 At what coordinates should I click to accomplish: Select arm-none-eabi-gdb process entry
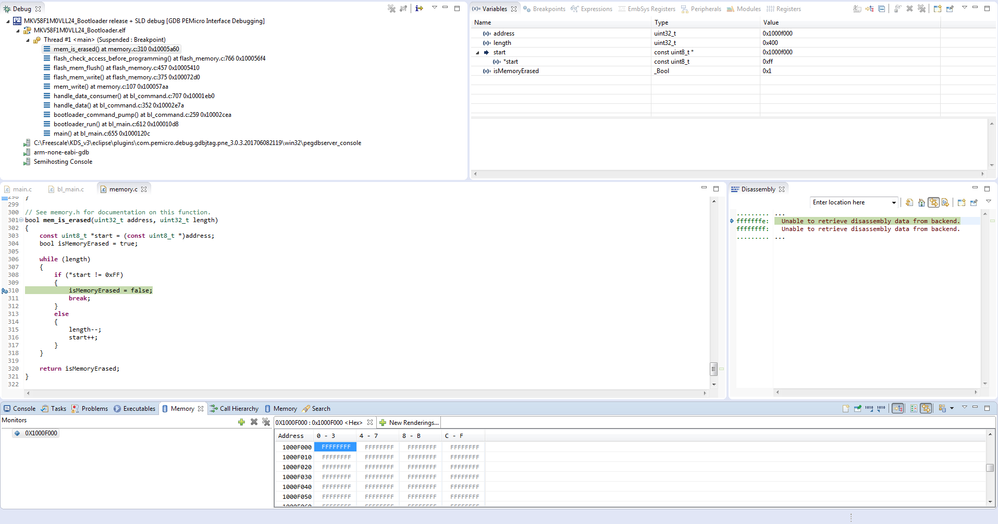point(56,152)
